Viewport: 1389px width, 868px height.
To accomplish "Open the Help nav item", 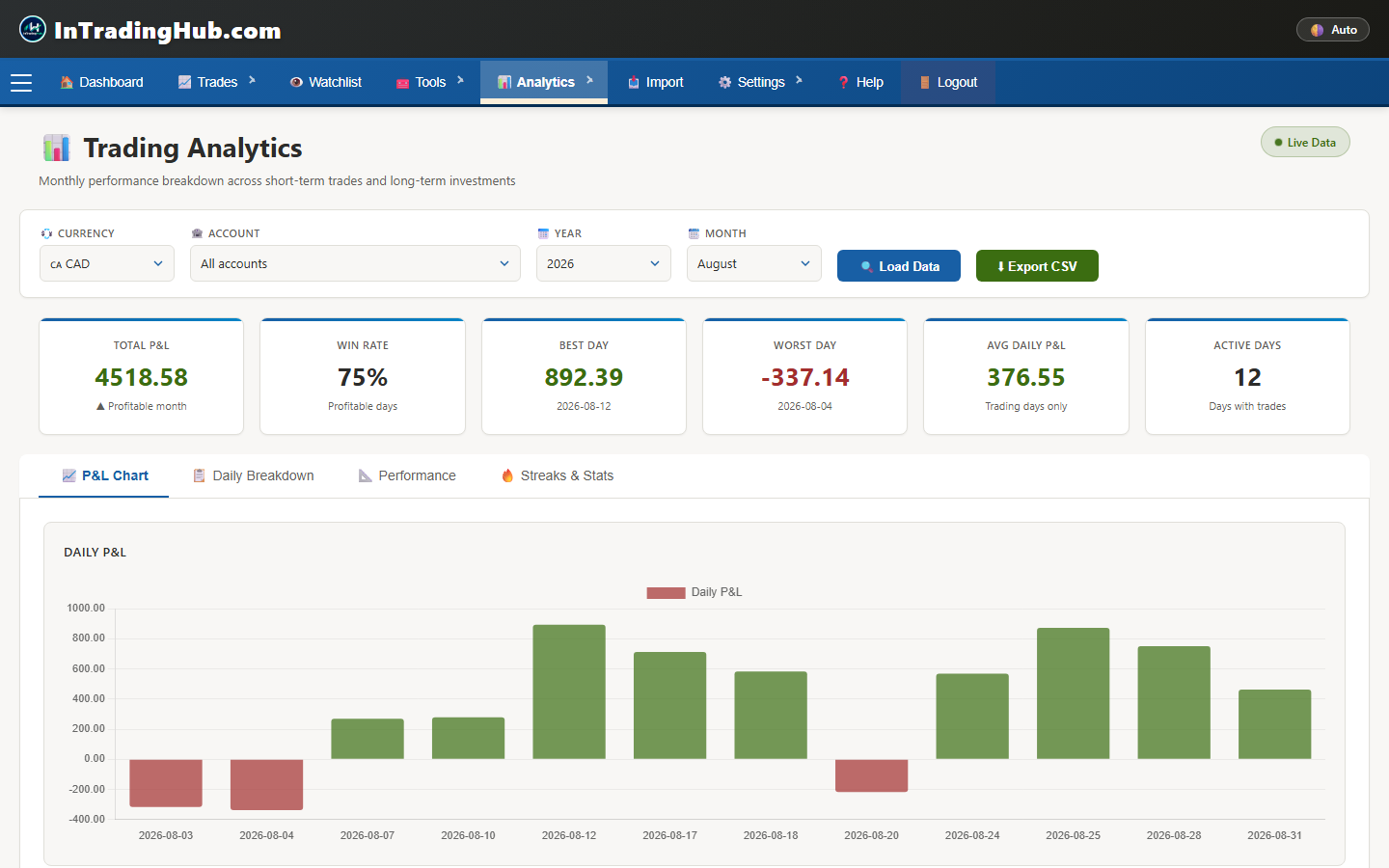I will tap(860, 82).
